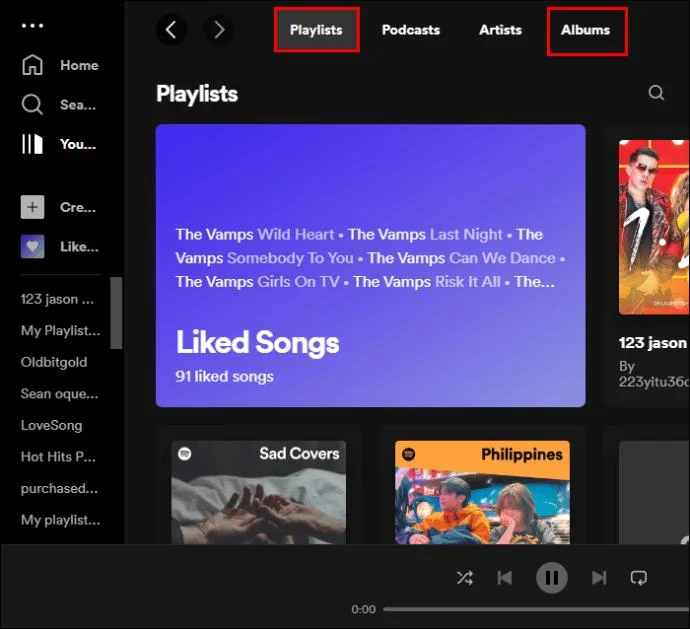Select the LoveSong playlist
This screenshot has height=629, width=690.
point(51,425)
